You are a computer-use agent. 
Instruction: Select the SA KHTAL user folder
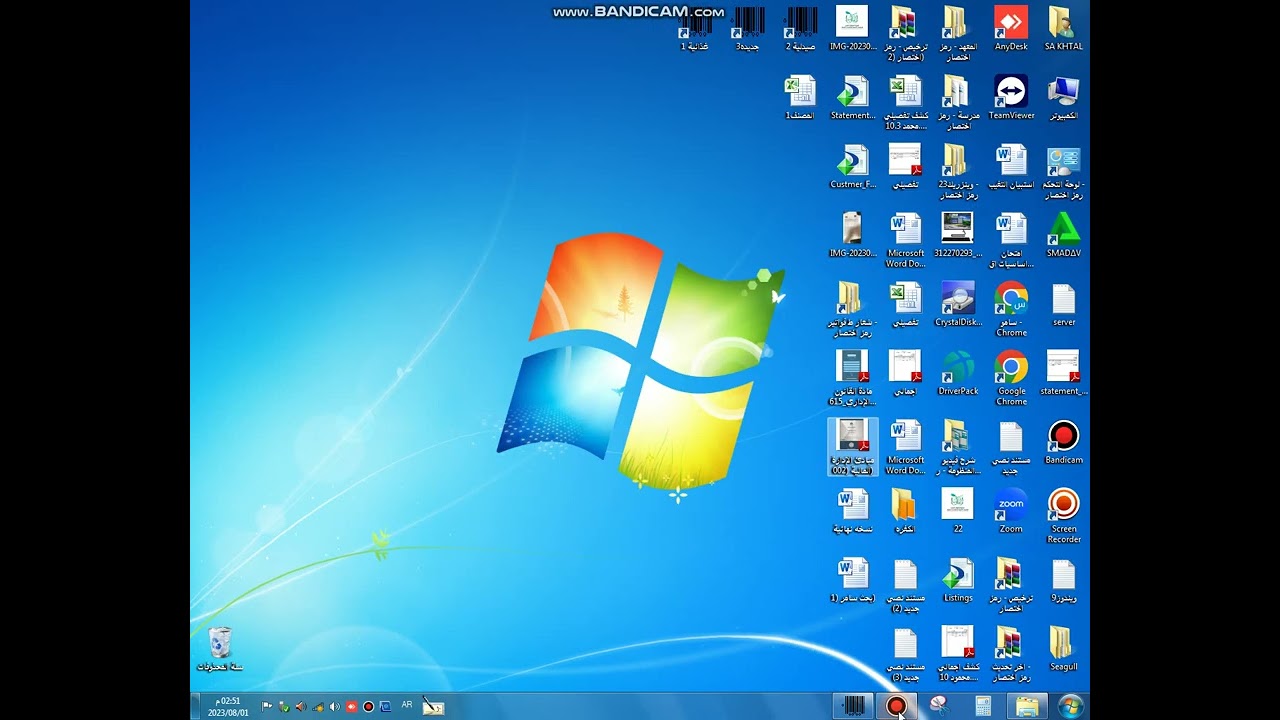(x=1063, y=29)
